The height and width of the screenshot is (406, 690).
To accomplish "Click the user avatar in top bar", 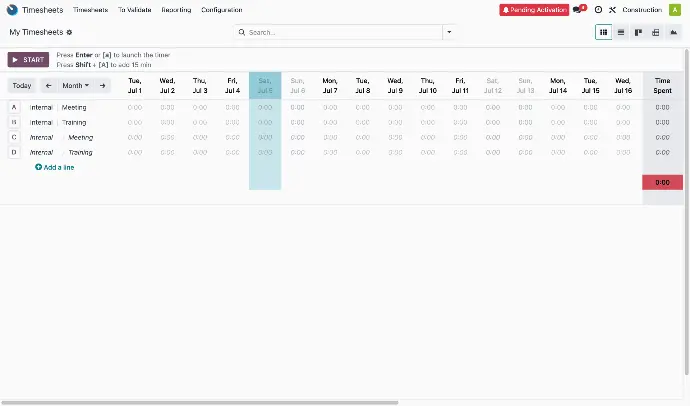I will 674,9.
